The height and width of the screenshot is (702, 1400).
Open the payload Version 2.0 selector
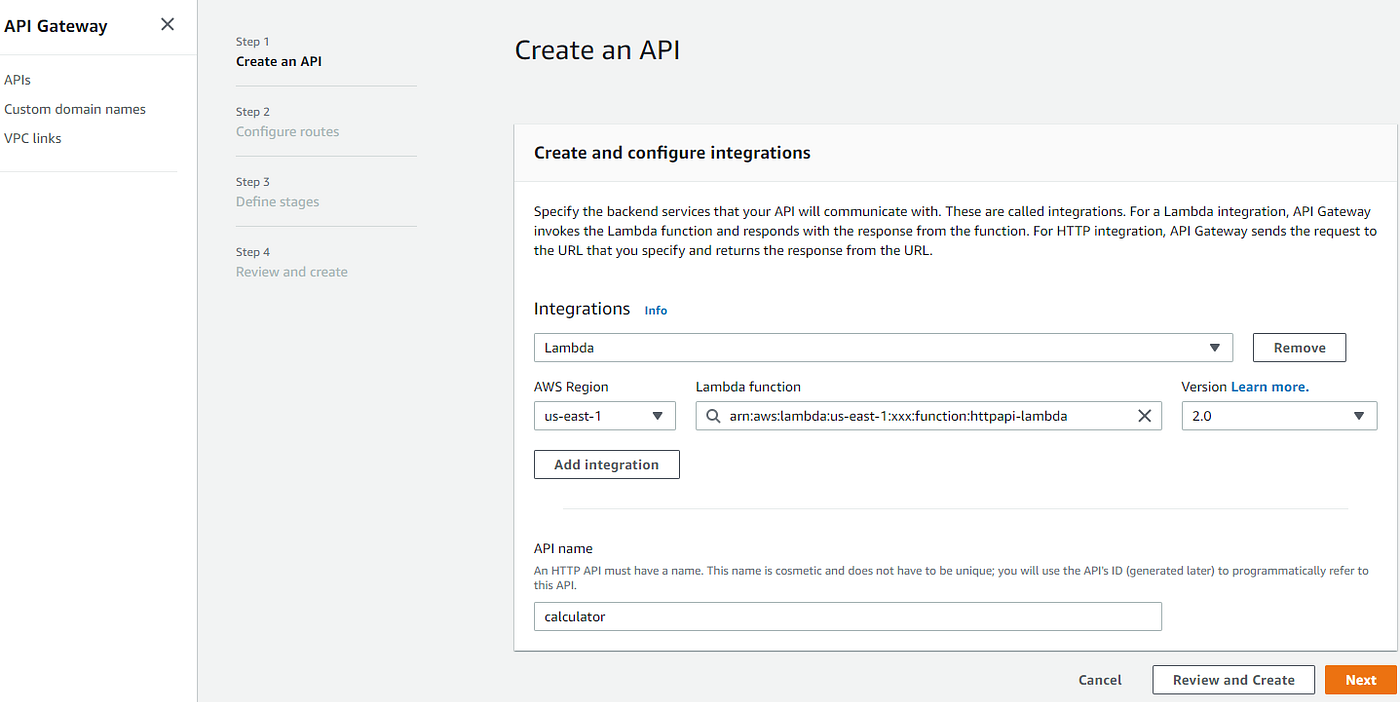pyautogui.click(x=1279, y=415)
